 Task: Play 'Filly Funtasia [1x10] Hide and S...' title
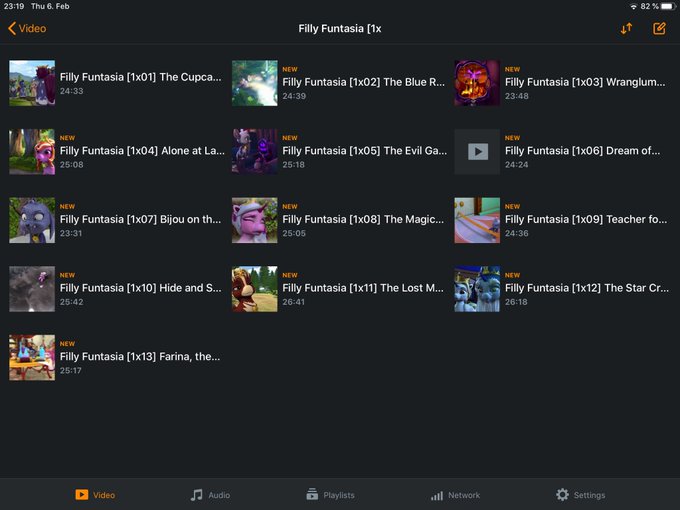(141, 288)
